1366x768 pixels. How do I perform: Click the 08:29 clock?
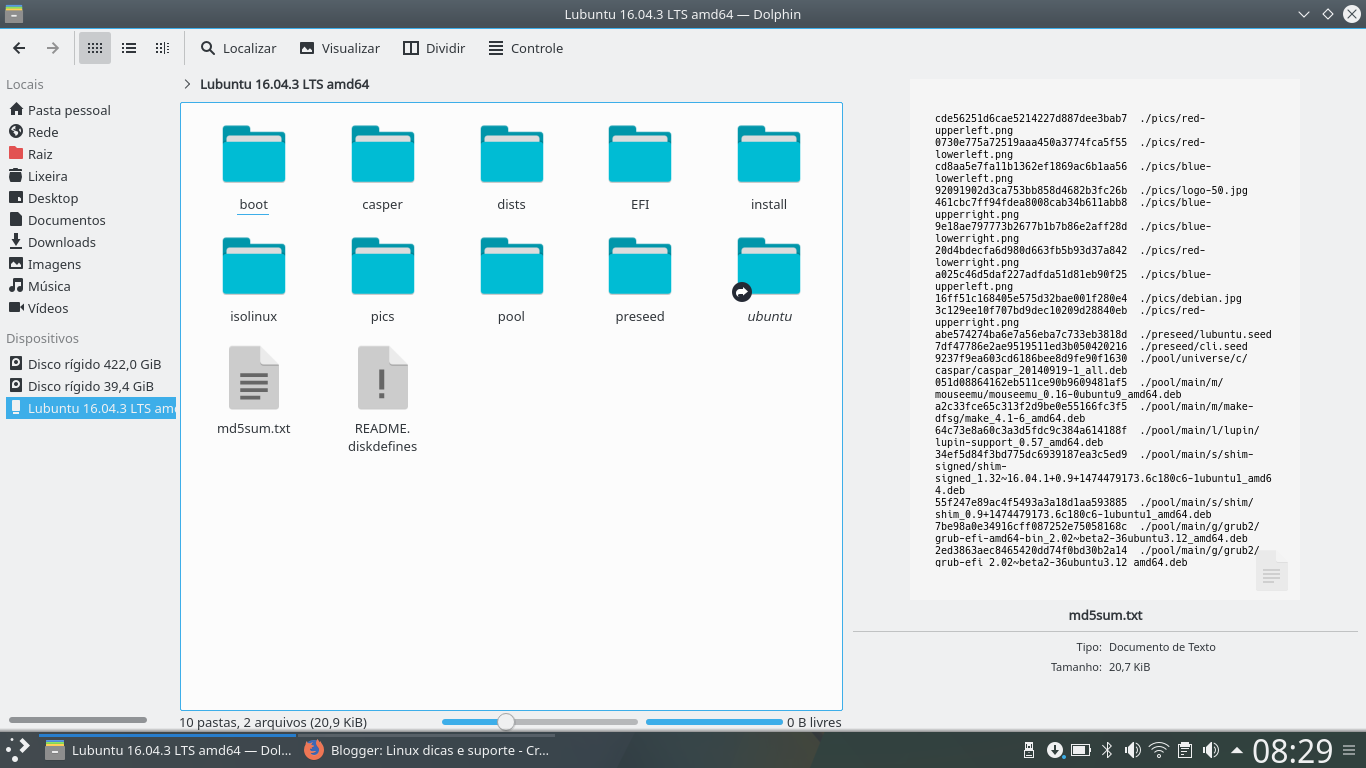click(1293, 750)
